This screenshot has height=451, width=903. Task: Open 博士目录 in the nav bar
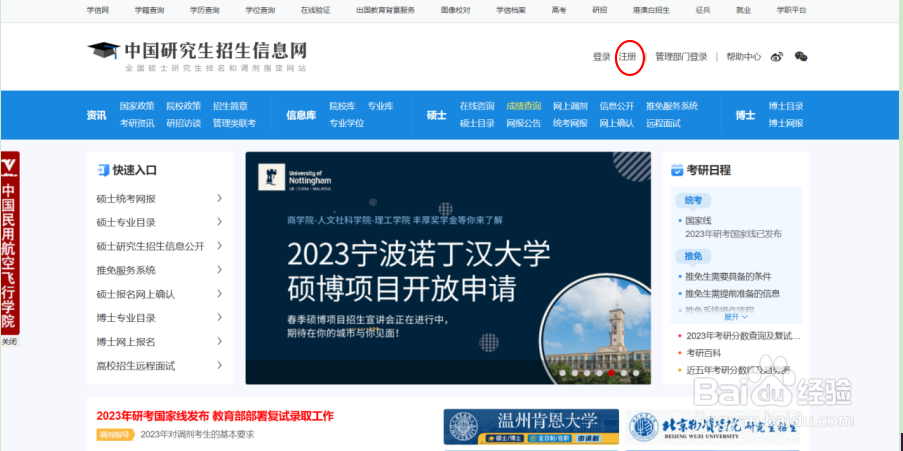(x=786, y=106)
